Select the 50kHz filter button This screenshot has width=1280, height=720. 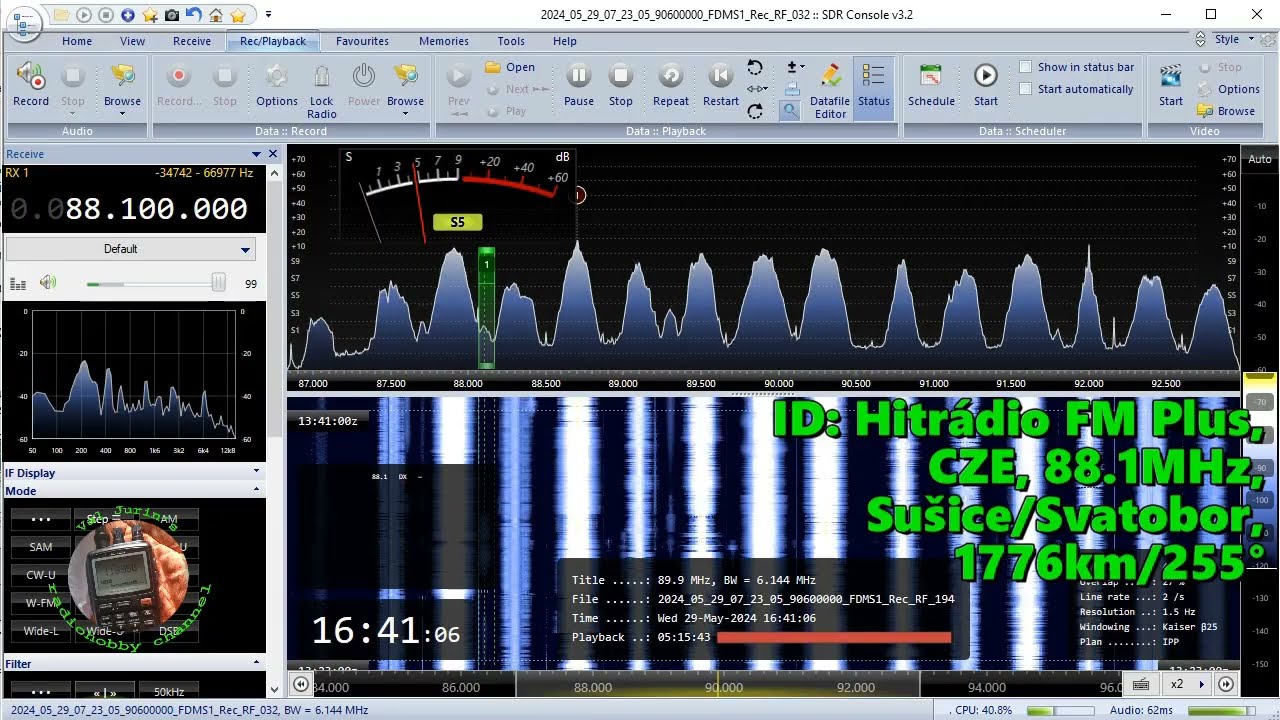(169, 691)
